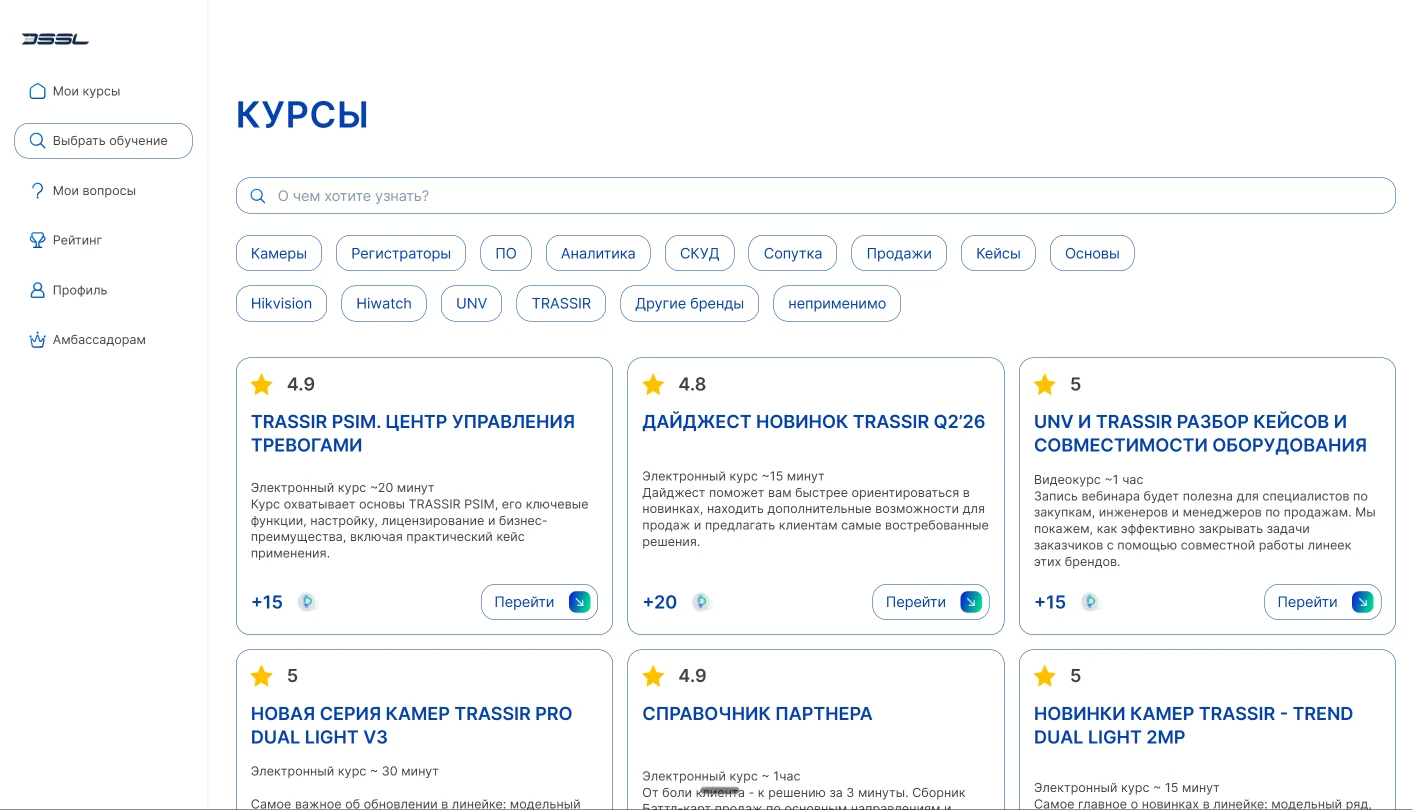1413x810 pixels.
Task: Click the star on Справочник партнера card
Action: (x=653, y=676)
